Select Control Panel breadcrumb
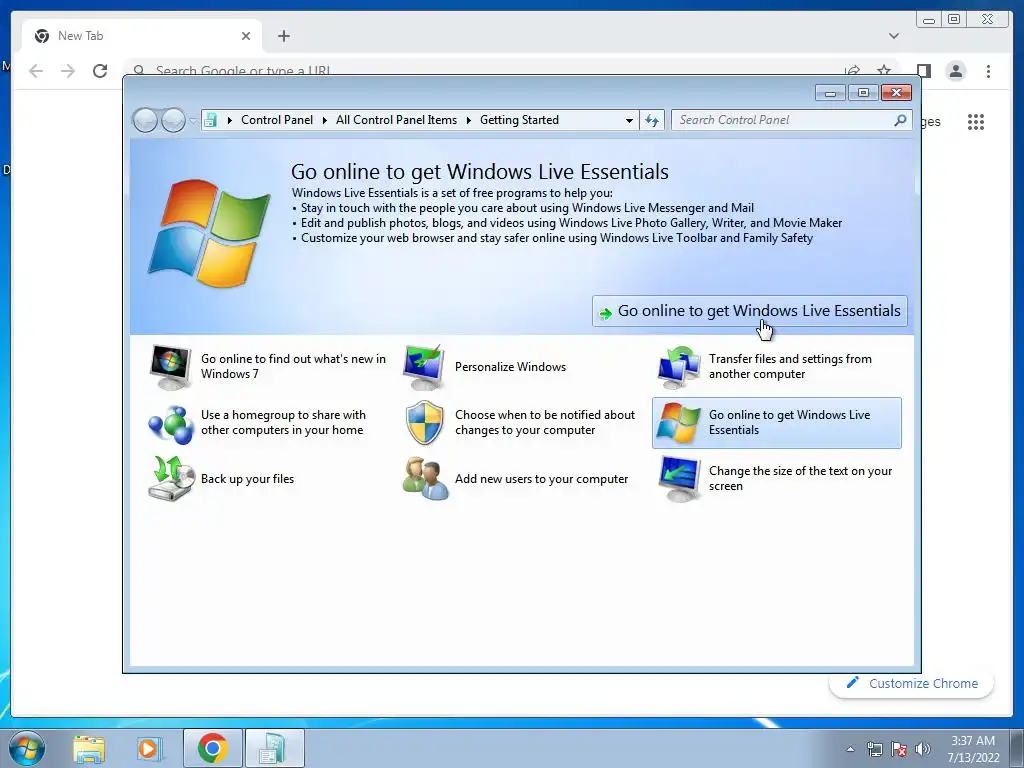 point(277,120)
